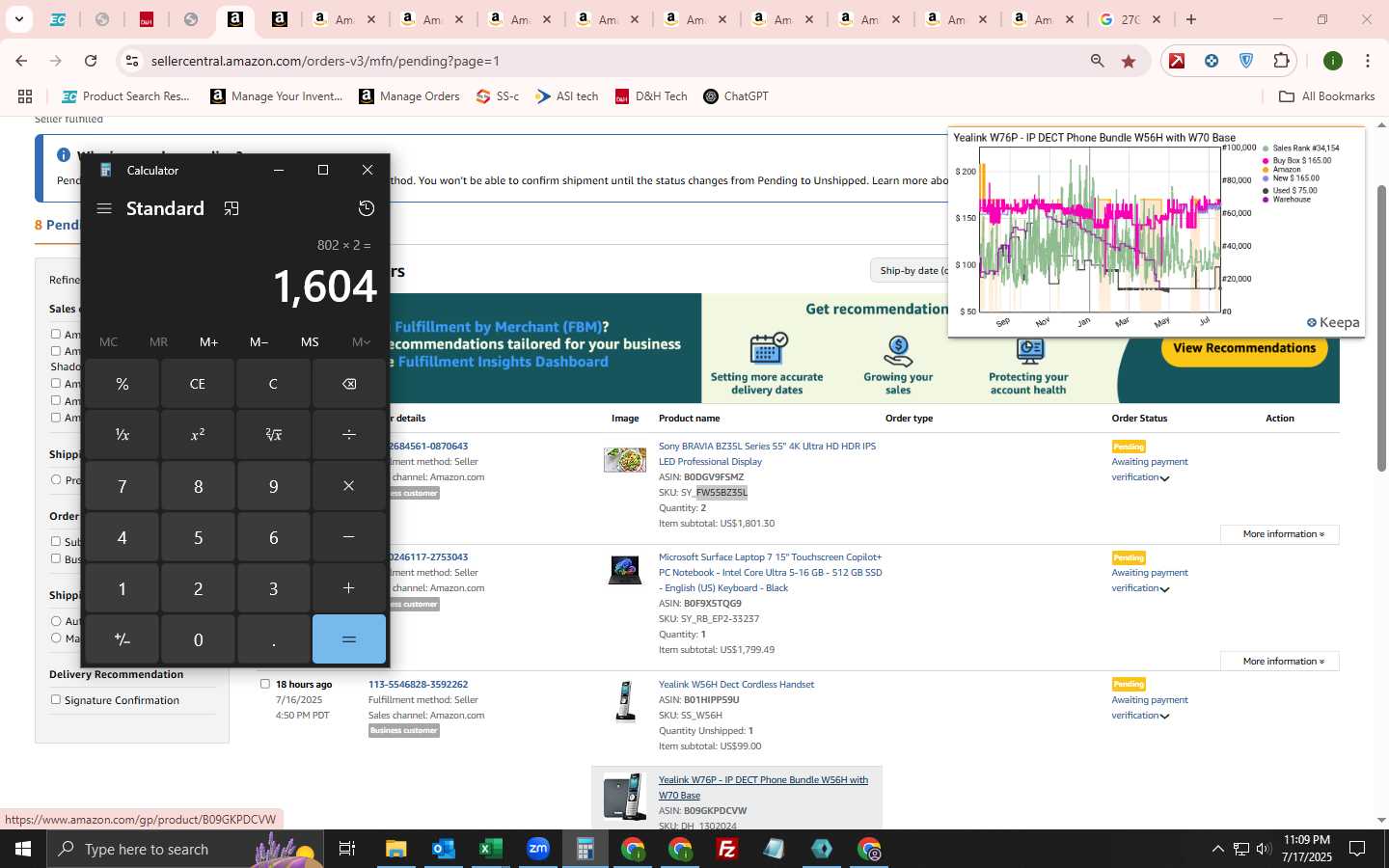Click Yealink handset product thumbnail

(x=625, y=701)
